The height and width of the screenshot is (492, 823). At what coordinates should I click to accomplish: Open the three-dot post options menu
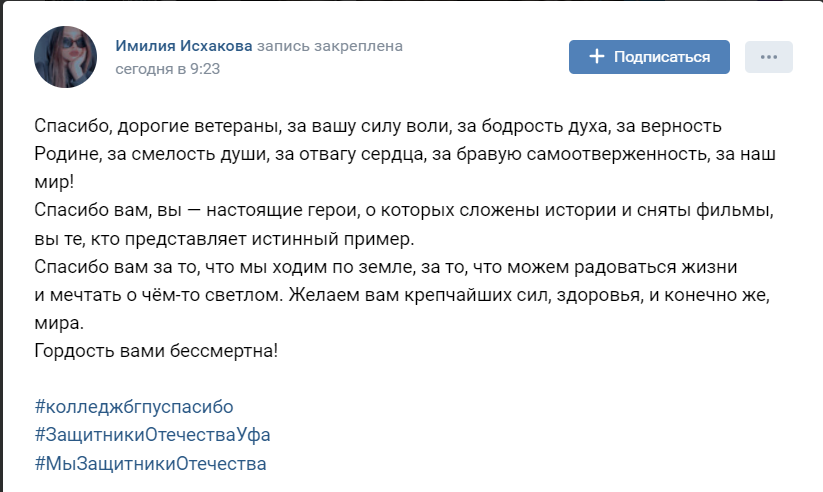(768, 57)
